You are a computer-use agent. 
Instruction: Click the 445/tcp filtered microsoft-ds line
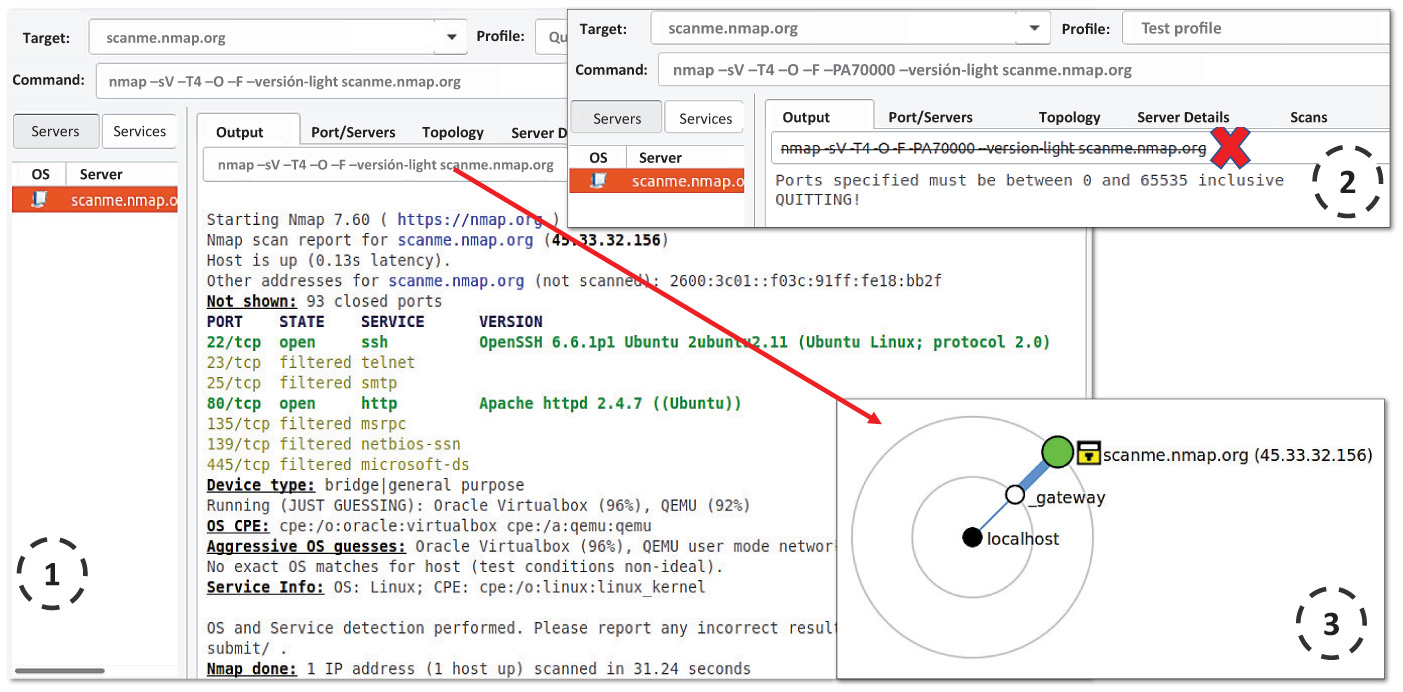click(x=338, y=465)
